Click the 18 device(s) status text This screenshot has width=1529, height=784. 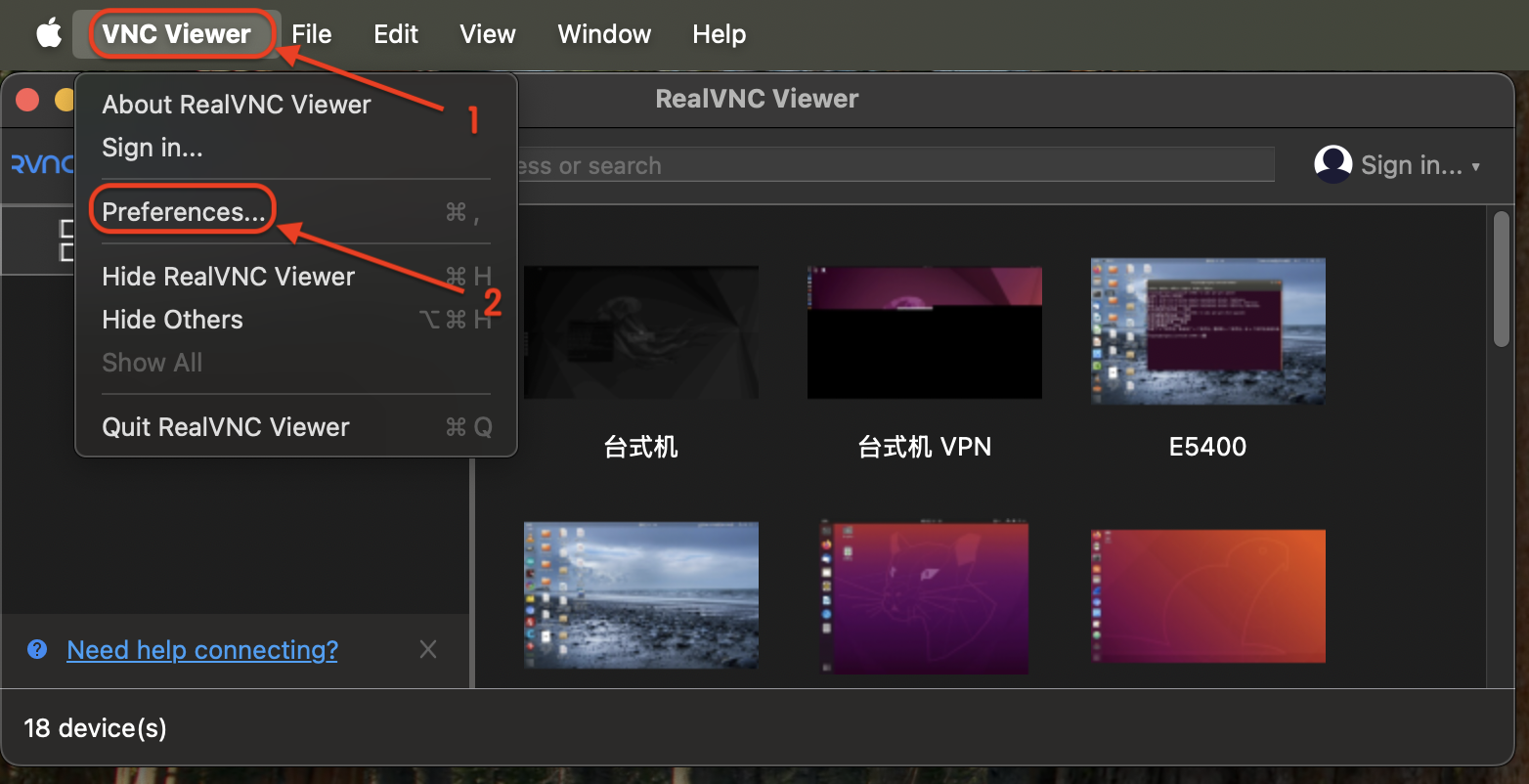point(96,728)
